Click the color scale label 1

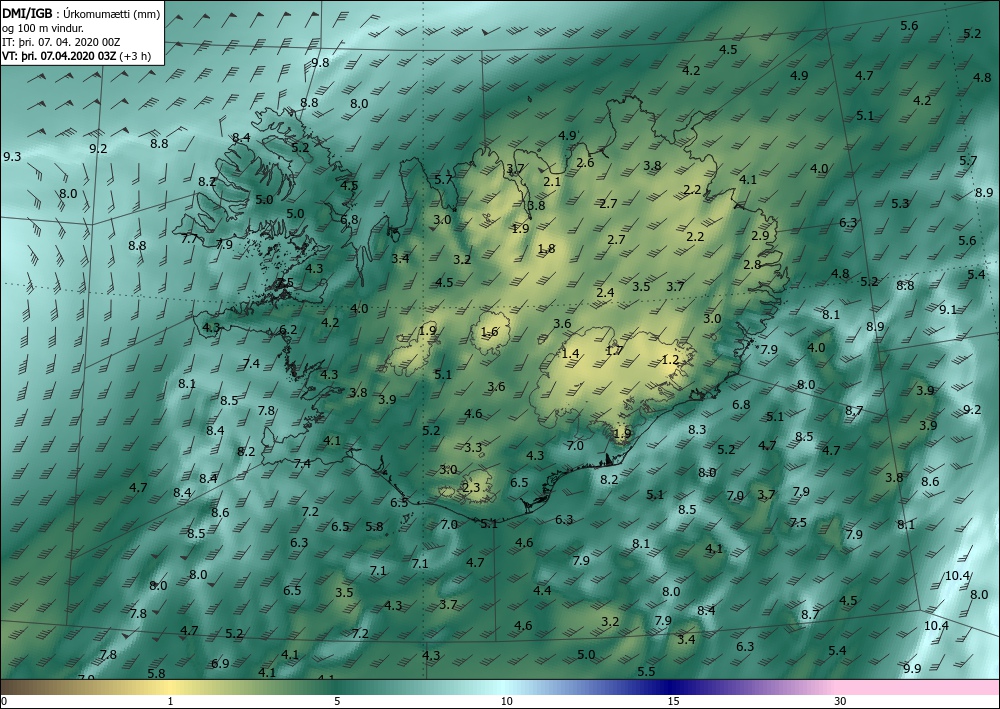point(170,702)
